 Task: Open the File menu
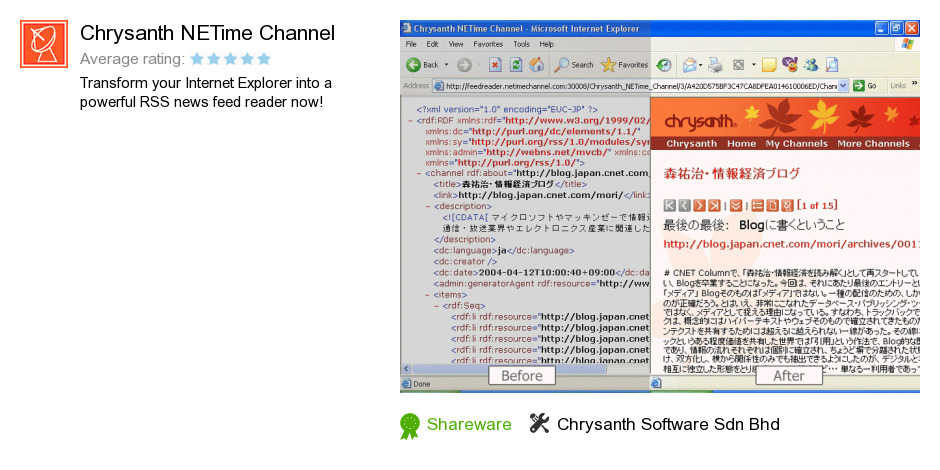[x=411, y=44]
